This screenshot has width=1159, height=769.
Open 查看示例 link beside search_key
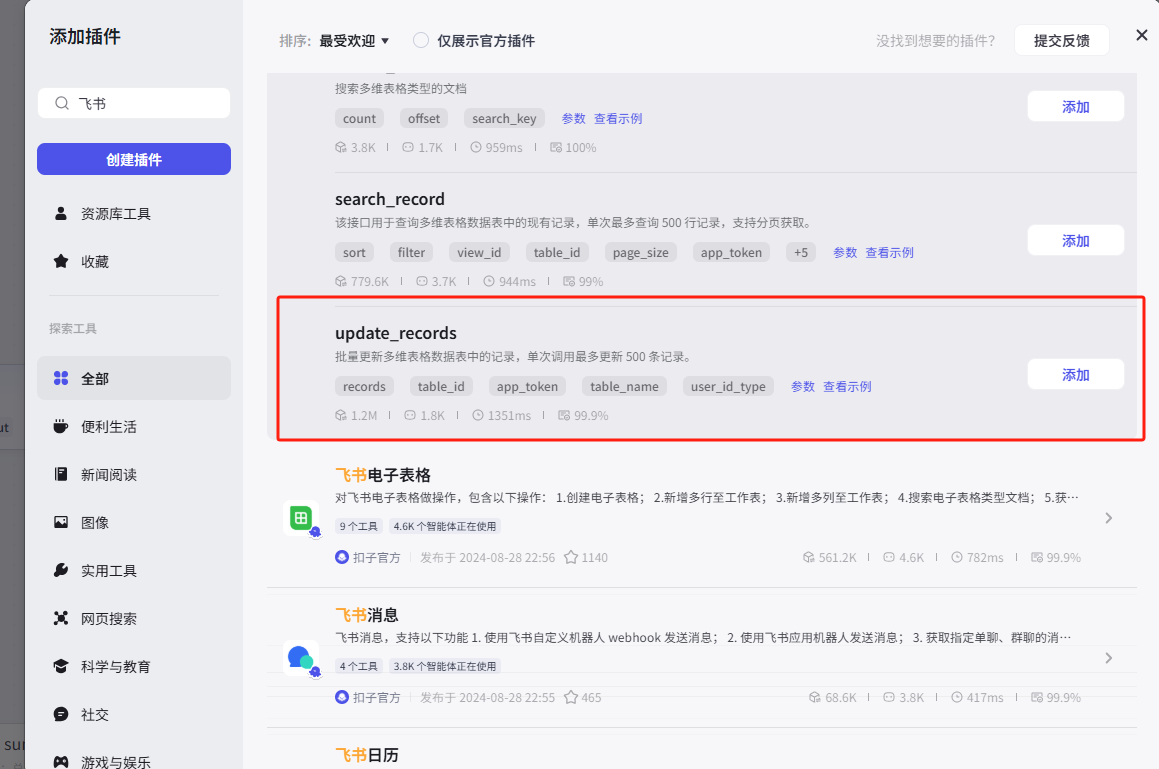(x=618, y=118)
